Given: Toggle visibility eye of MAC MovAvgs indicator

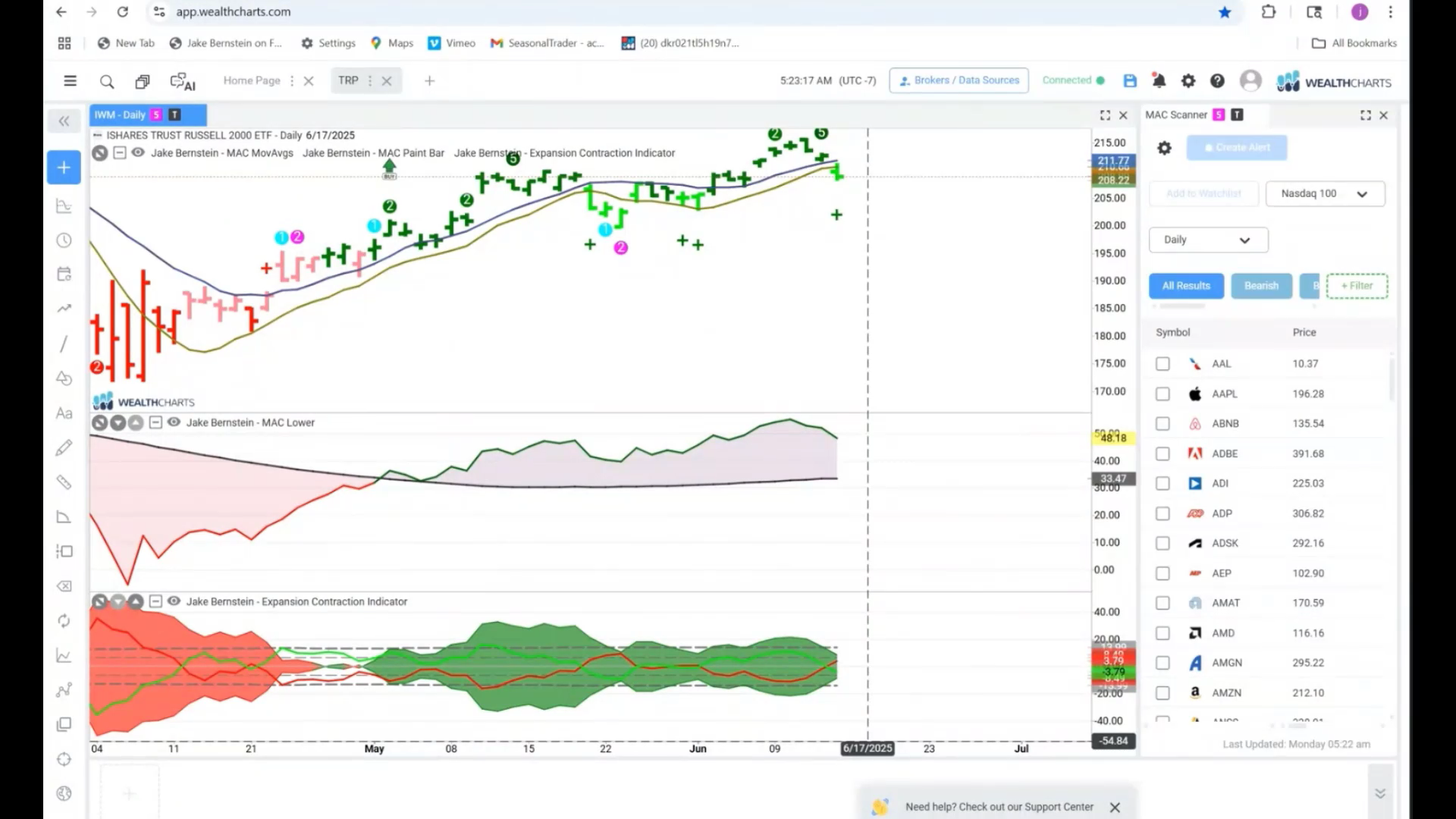Looking at the screenshot, I should click(138, 152).
